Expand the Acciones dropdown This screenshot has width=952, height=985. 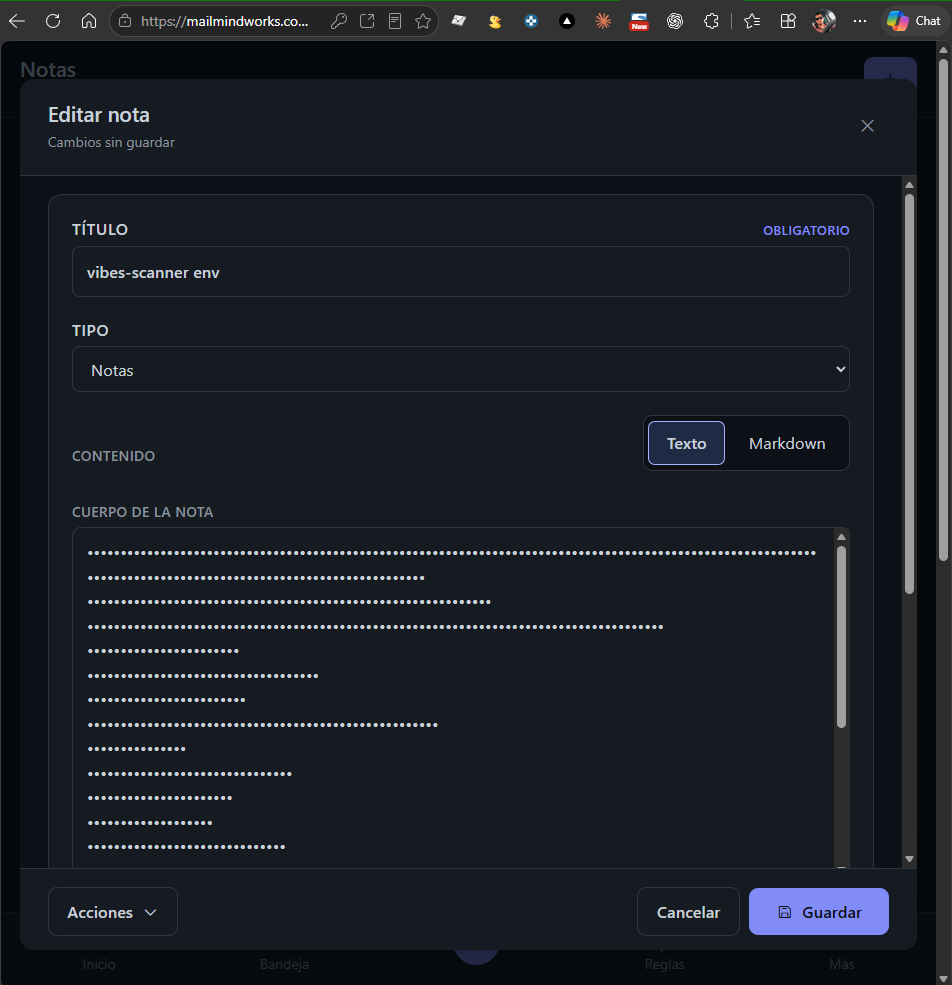(112, 912)
